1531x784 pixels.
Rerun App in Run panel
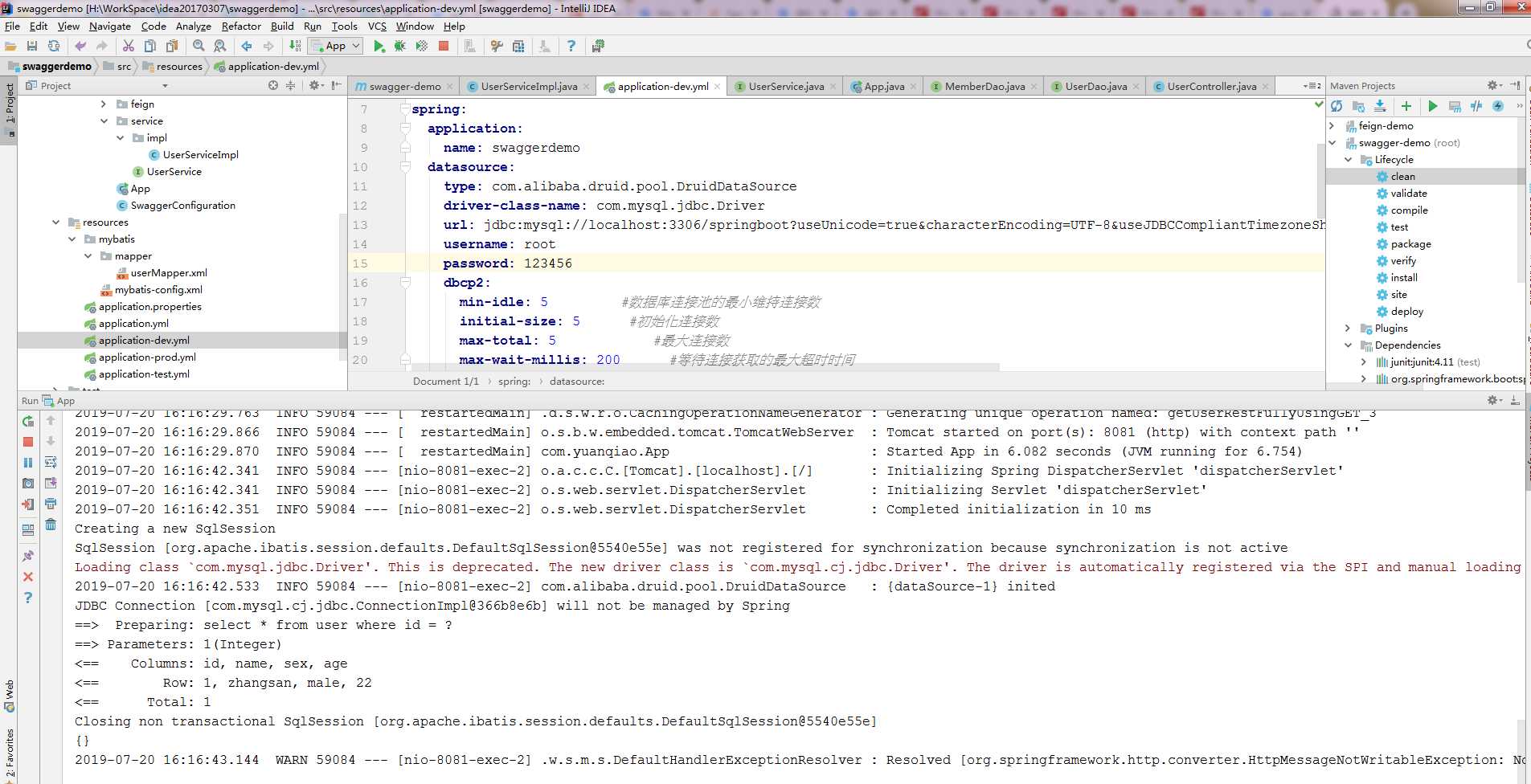tap(28, 421)
